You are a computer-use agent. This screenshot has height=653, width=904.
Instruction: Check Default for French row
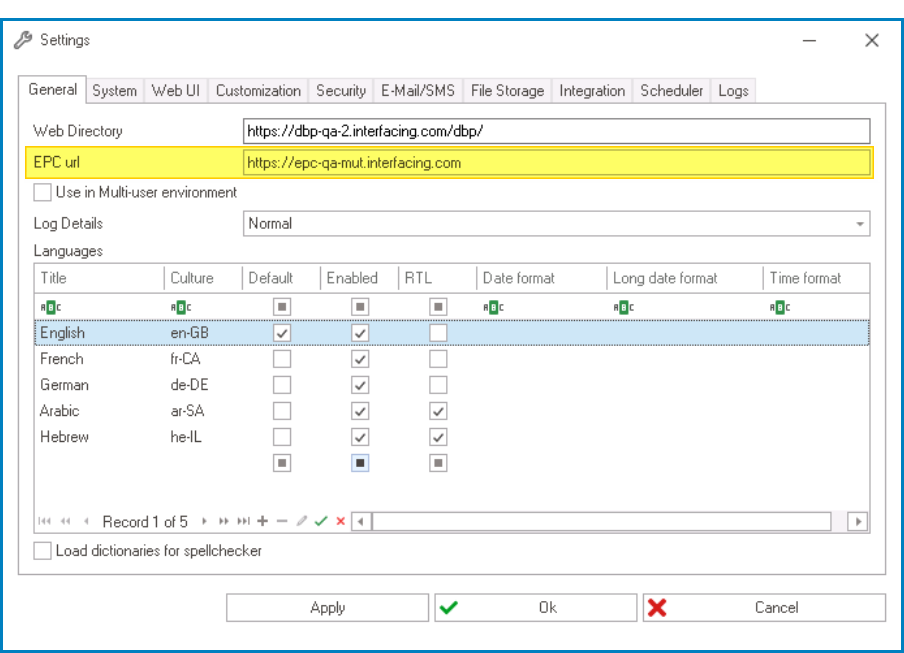(x=282, y=358)
